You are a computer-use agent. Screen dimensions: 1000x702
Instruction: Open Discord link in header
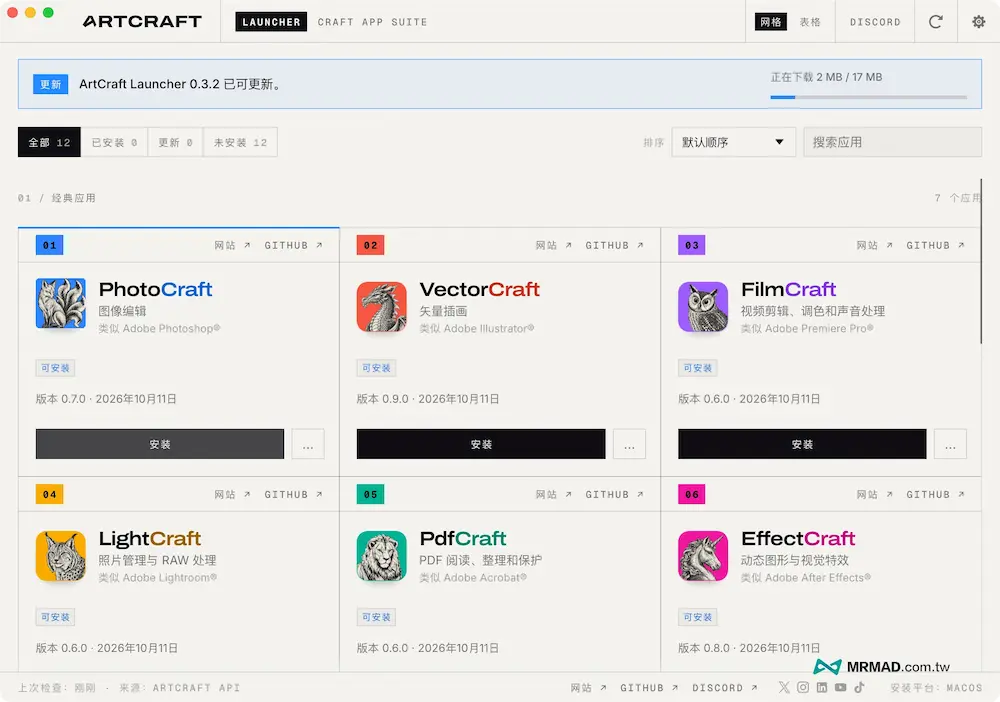[x=875, y=22]
